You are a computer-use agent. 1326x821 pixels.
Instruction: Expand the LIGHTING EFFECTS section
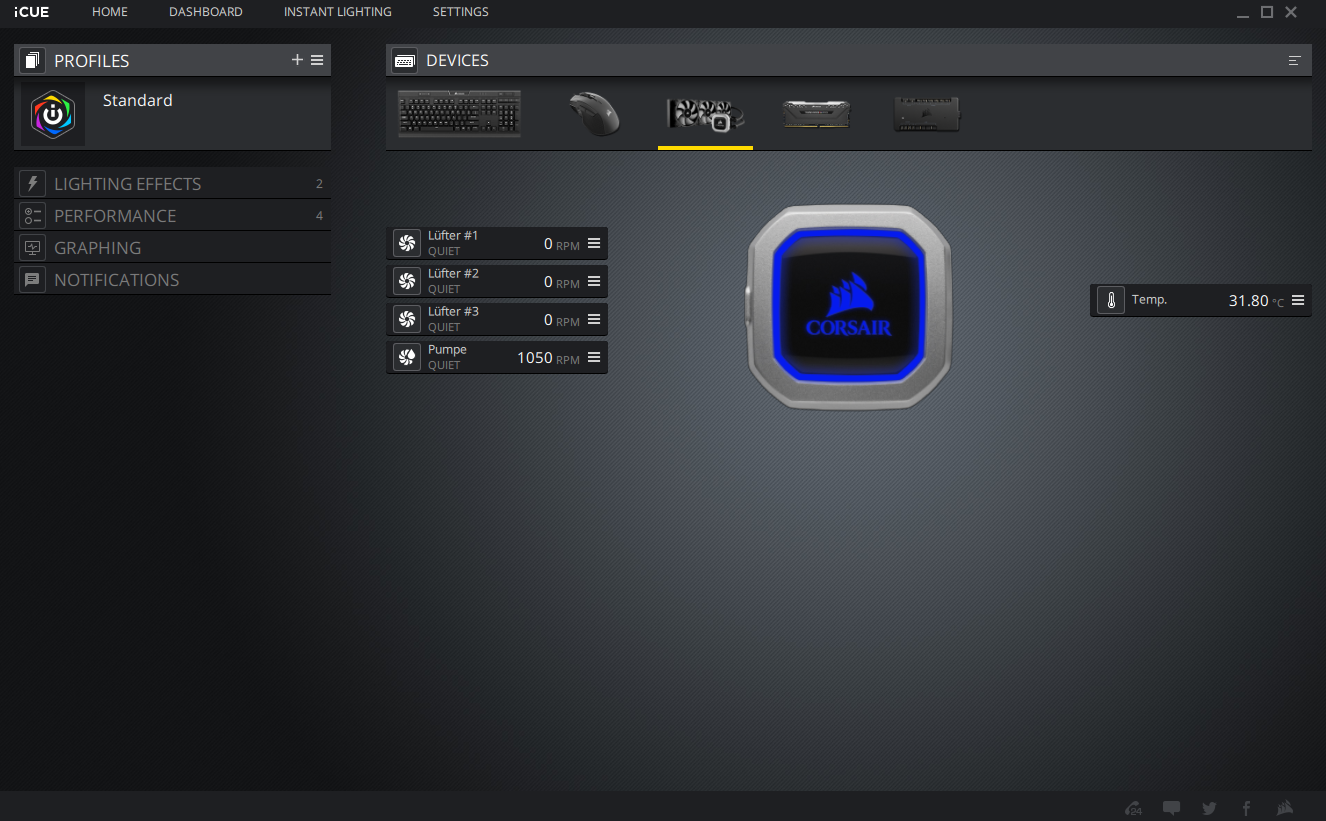(x=172, y=184)
